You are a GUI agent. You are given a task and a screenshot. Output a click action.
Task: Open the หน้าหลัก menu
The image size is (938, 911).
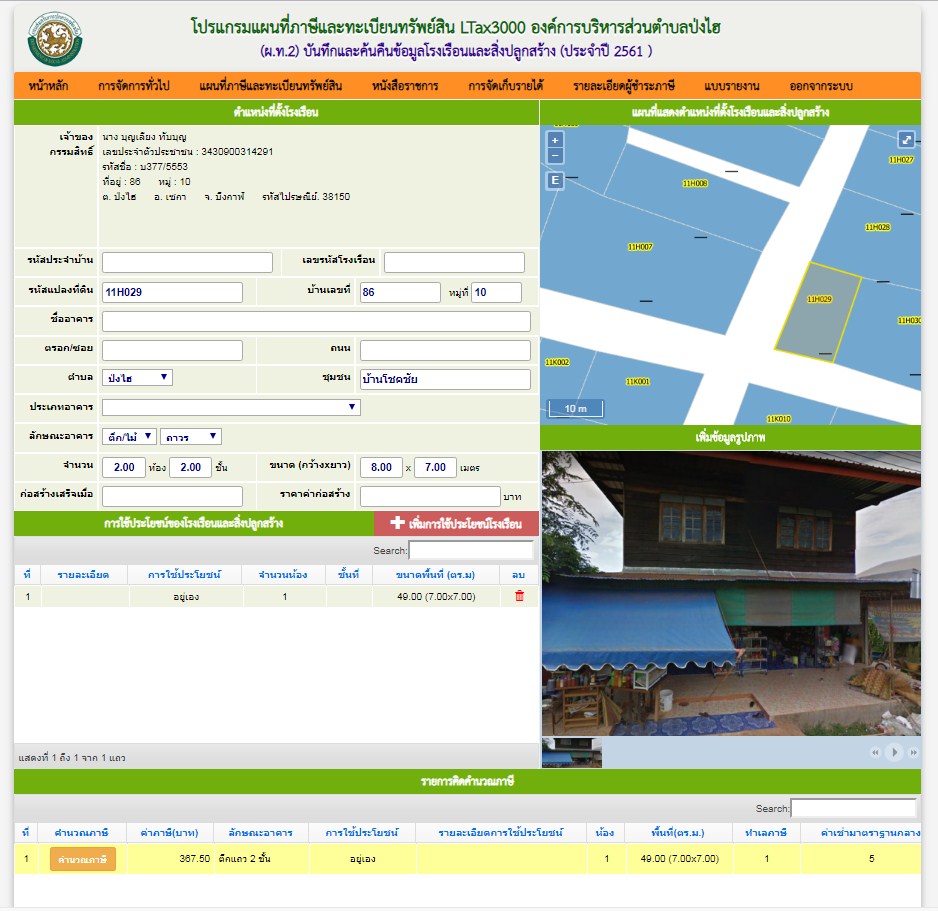[48, 86]
